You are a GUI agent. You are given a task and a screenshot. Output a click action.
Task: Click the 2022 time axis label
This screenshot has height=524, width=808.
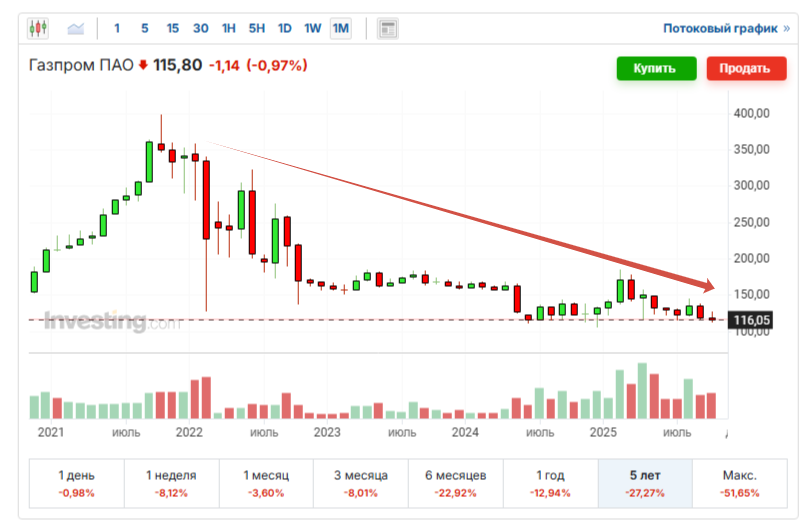[x=189, y=432]
